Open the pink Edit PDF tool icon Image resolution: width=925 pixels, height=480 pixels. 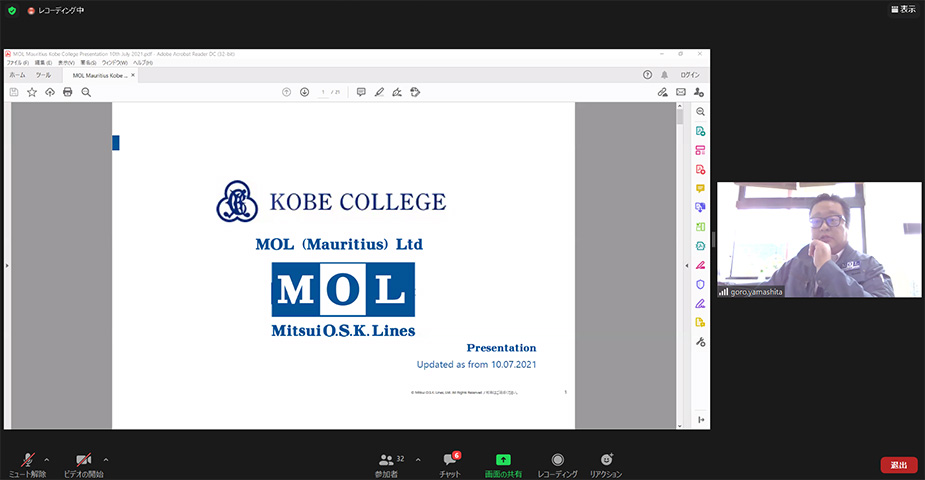[700, 150]
